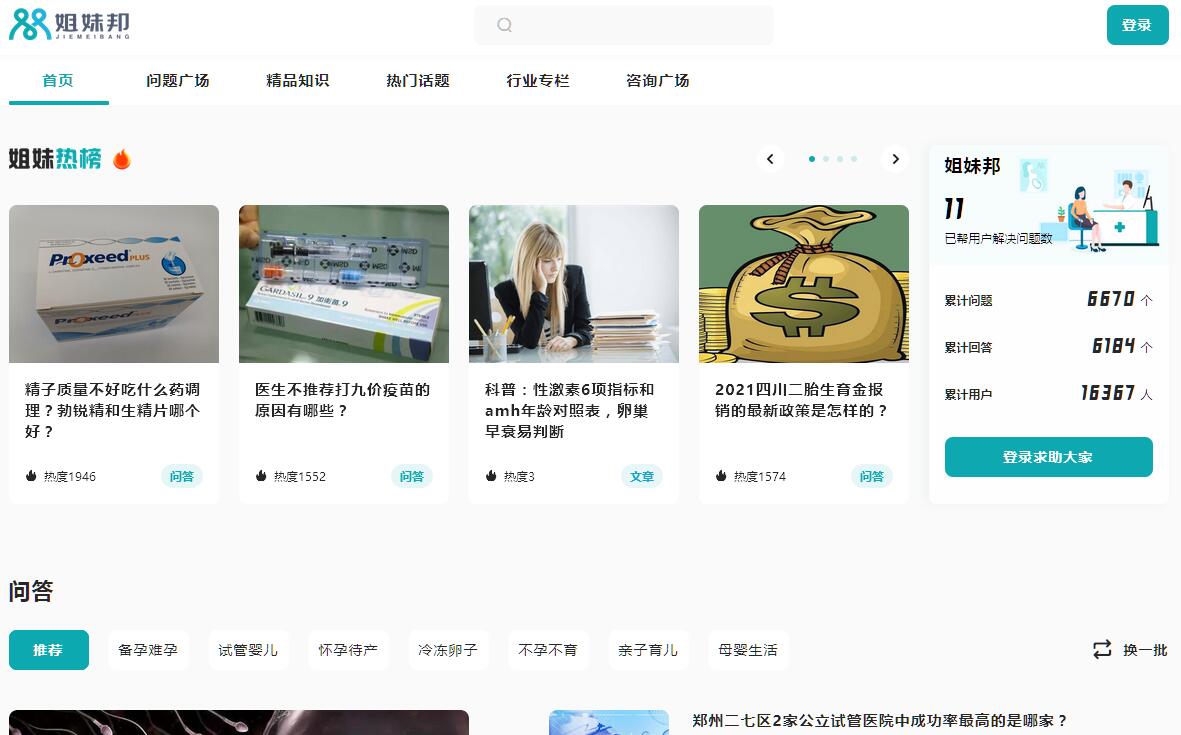1181x735 pixels.
Task: Click the 姐妹邦 logo icon
Action: point(30,25)
